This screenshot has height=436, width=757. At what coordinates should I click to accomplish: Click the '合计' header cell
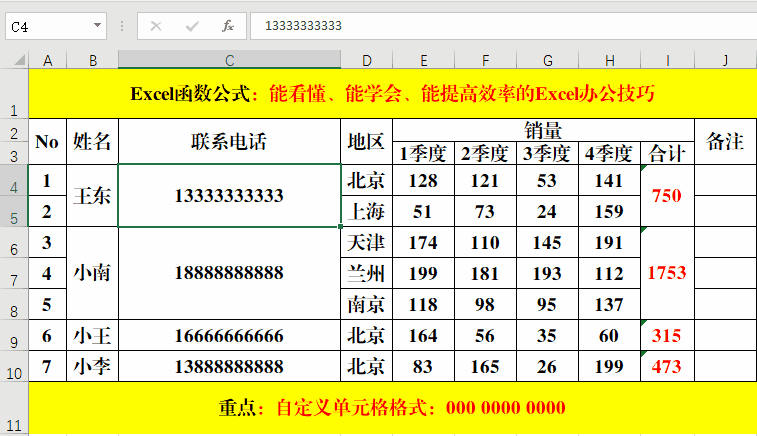pos(667,153)
